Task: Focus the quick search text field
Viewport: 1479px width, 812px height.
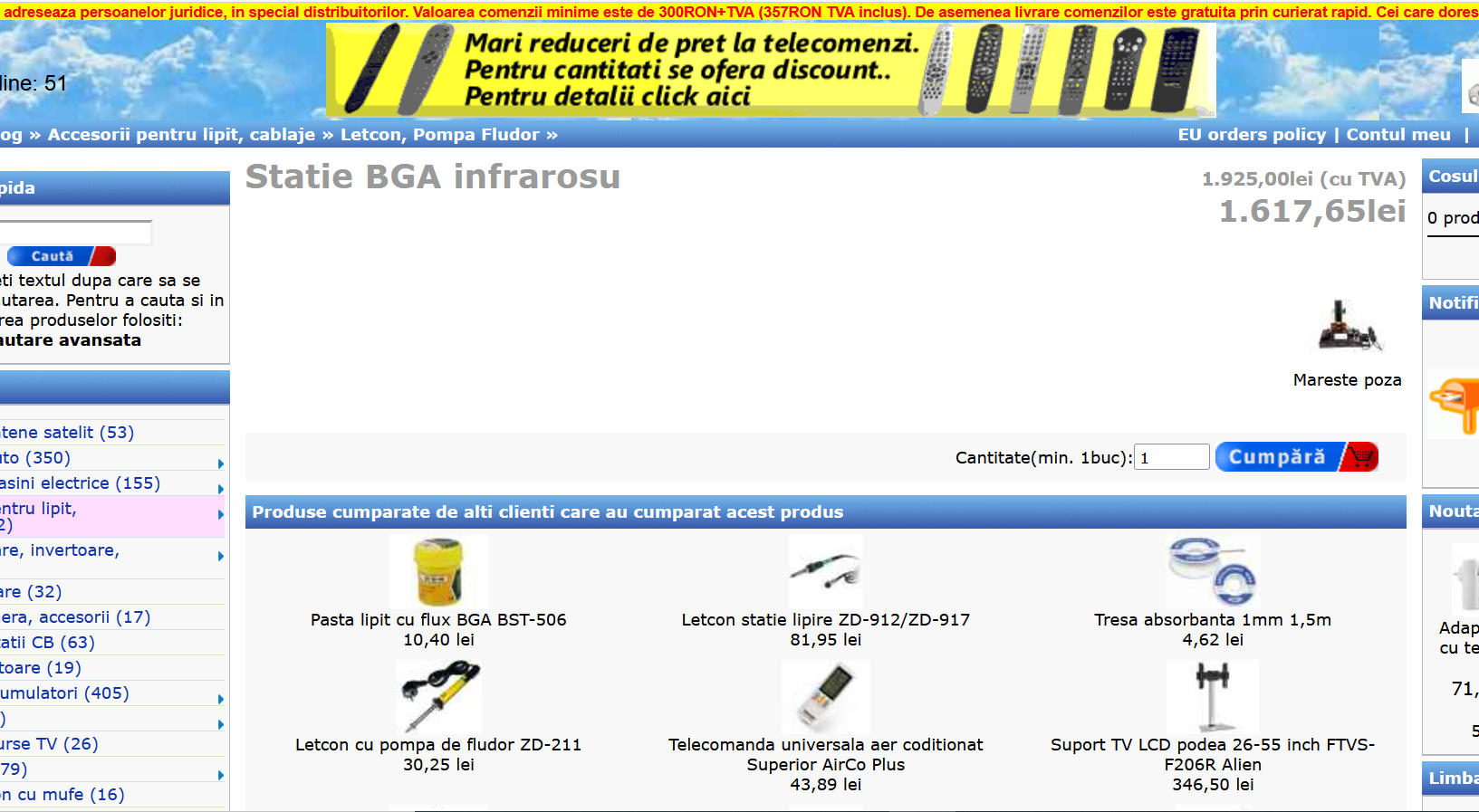Action: [x=75, y=232]
